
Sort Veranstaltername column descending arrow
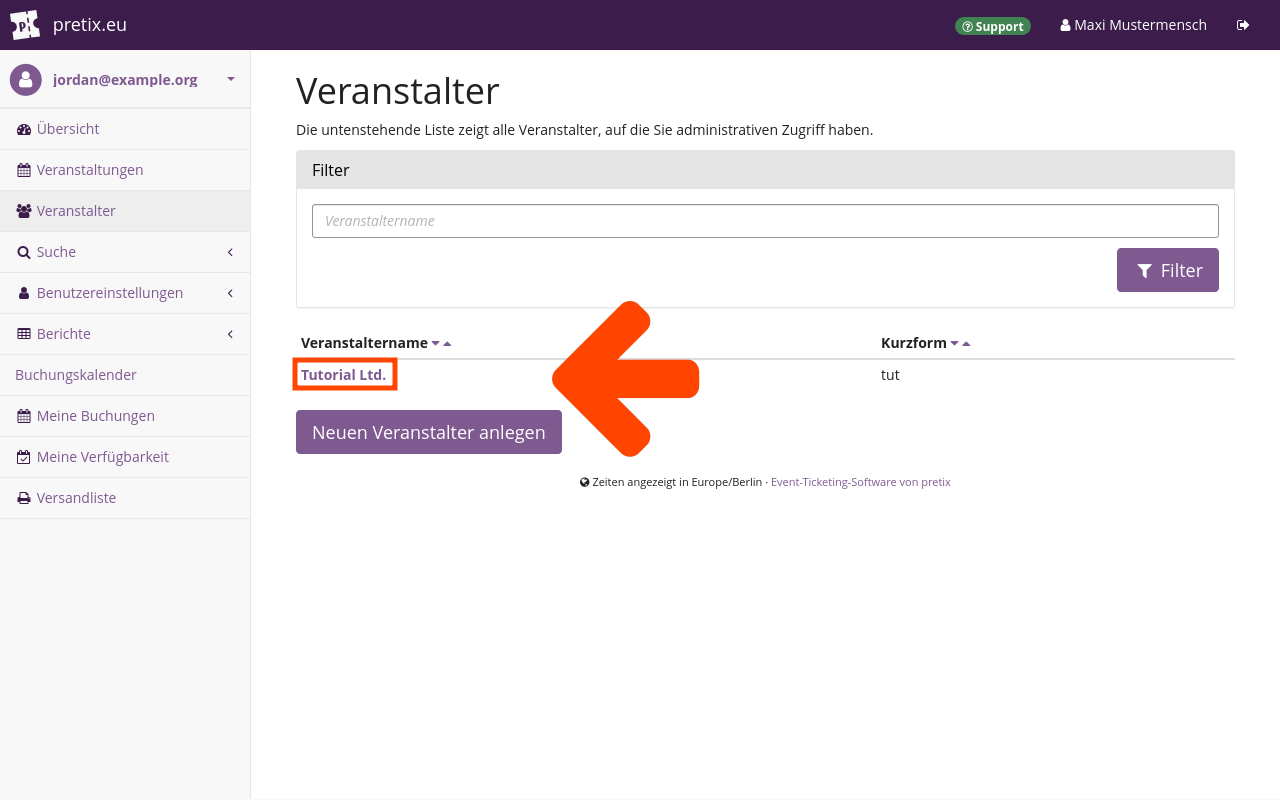pyautogui.click(x=436, y=343)
